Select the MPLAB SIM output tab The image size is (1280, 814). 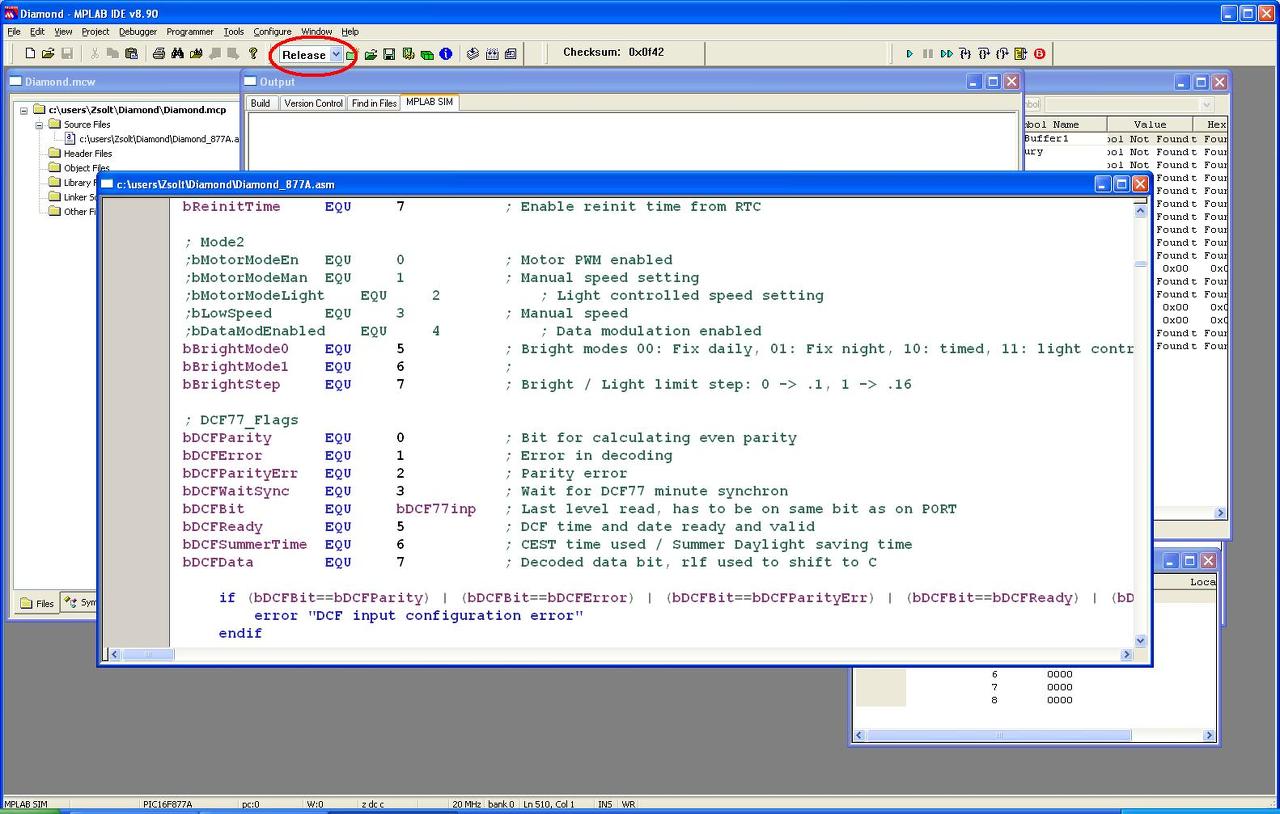(430, 102)
